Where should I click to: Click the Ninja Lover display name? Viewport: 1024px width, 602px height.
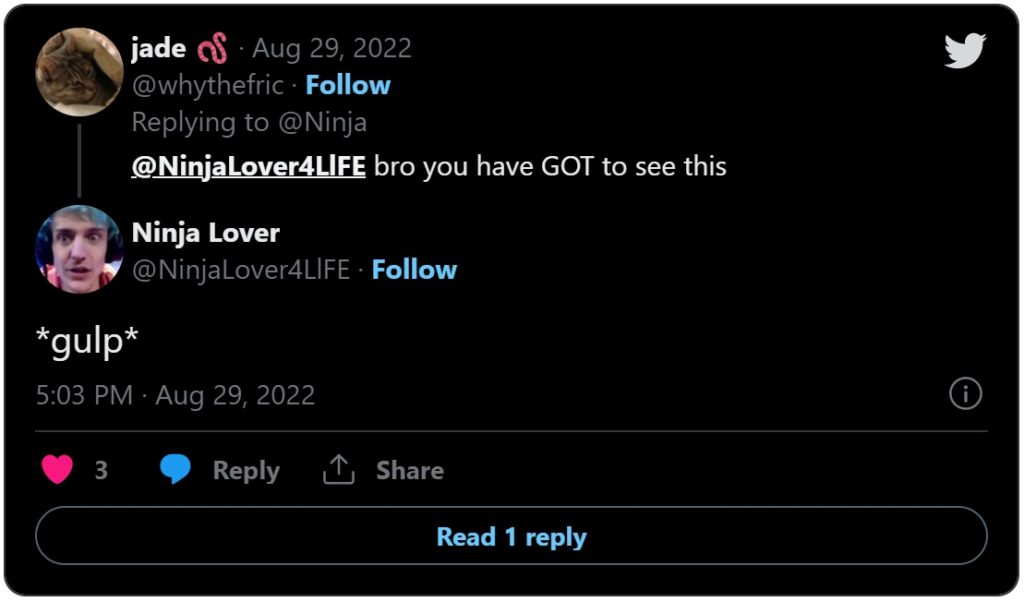click(205, 233)
